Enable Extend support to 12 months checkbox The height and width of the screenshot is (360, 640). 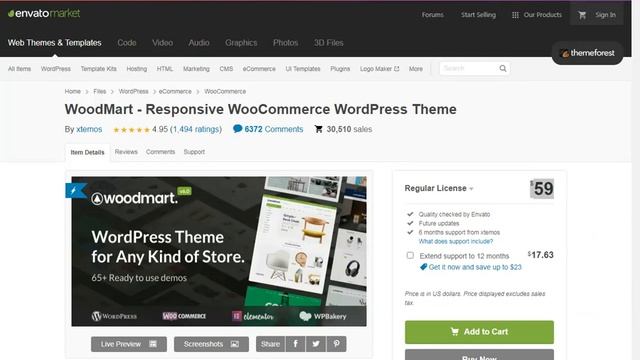(410, 256)
